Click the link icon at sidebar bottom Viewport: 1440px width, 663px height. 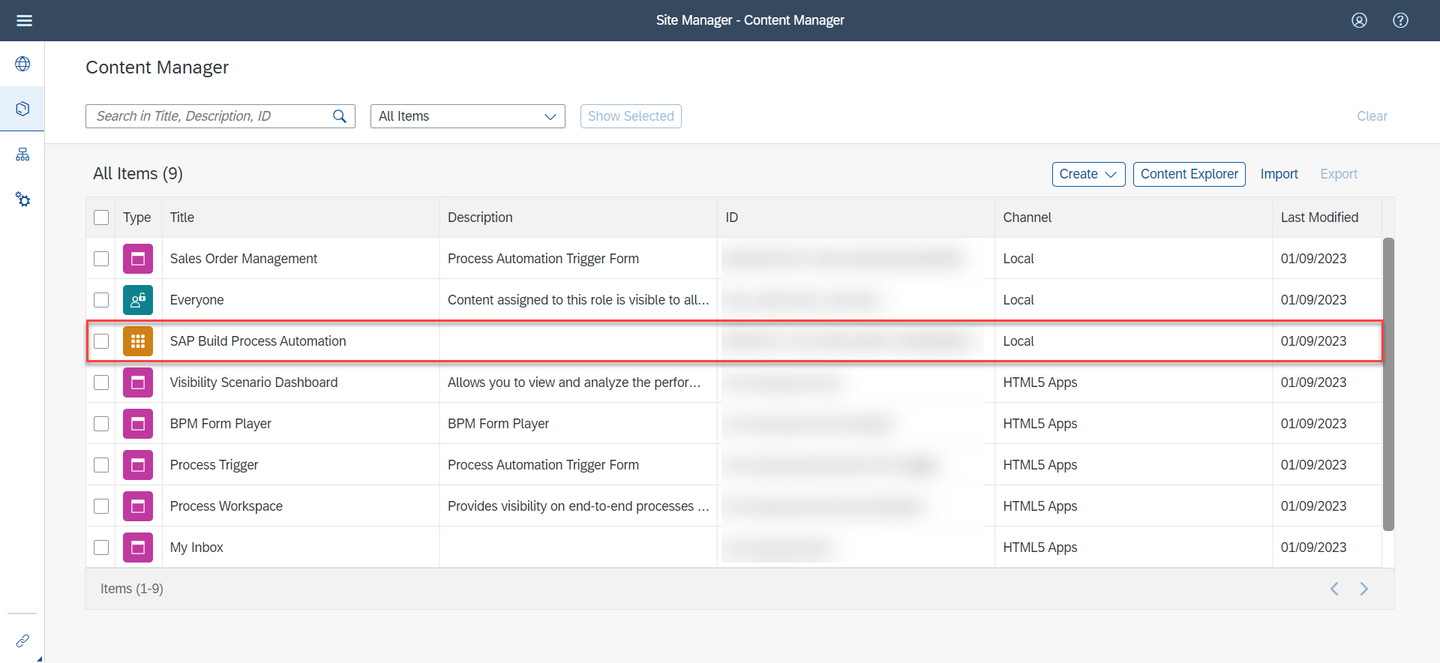(x=22, y=641)
